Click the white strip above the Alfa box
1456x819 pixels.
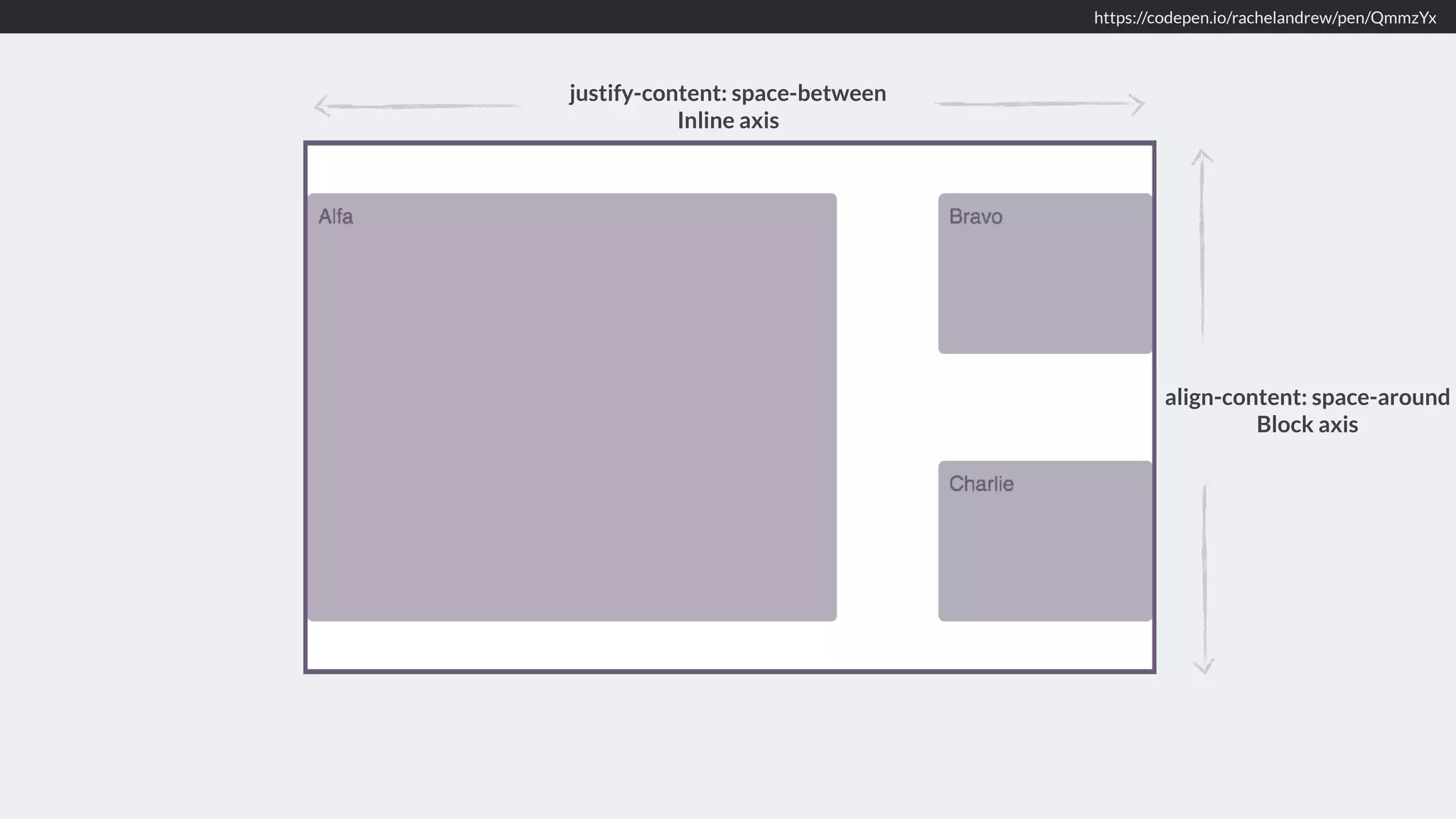pyautogui.click(x=572, y=169)
